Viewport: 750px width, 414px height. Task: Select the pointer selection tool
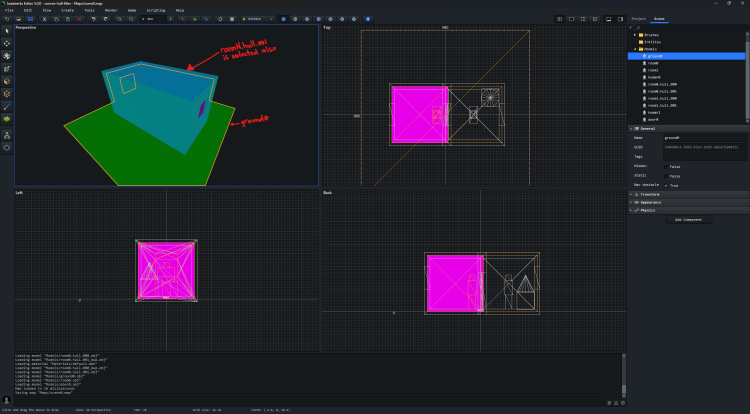(x=8, y=31)
